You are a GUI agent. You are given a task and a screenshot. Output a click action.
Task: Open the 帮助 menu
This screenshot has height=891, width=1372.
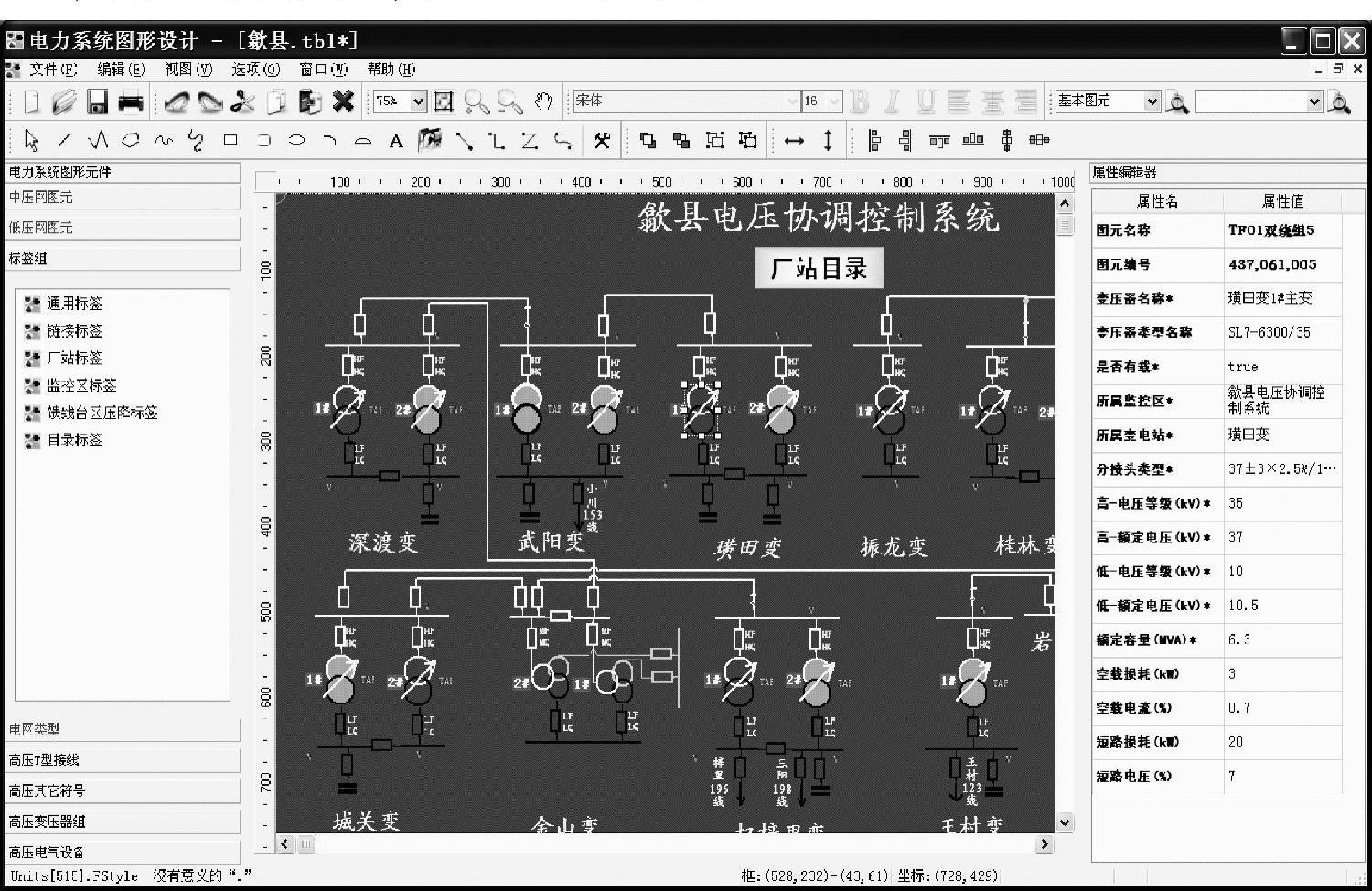coord(391,70)
